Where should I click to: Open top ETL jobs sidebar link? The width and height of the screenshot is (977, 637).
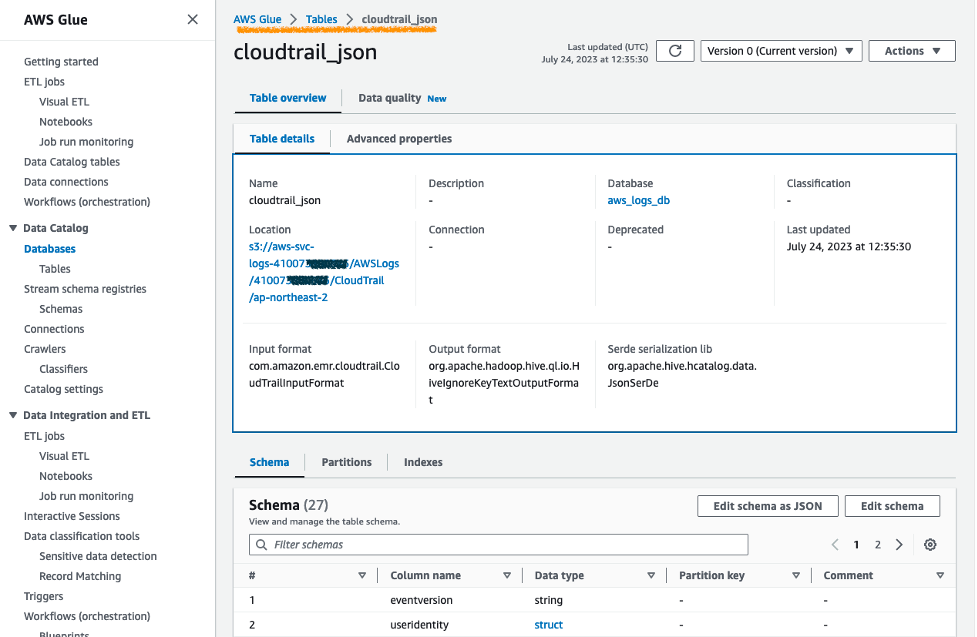point(44,82)
